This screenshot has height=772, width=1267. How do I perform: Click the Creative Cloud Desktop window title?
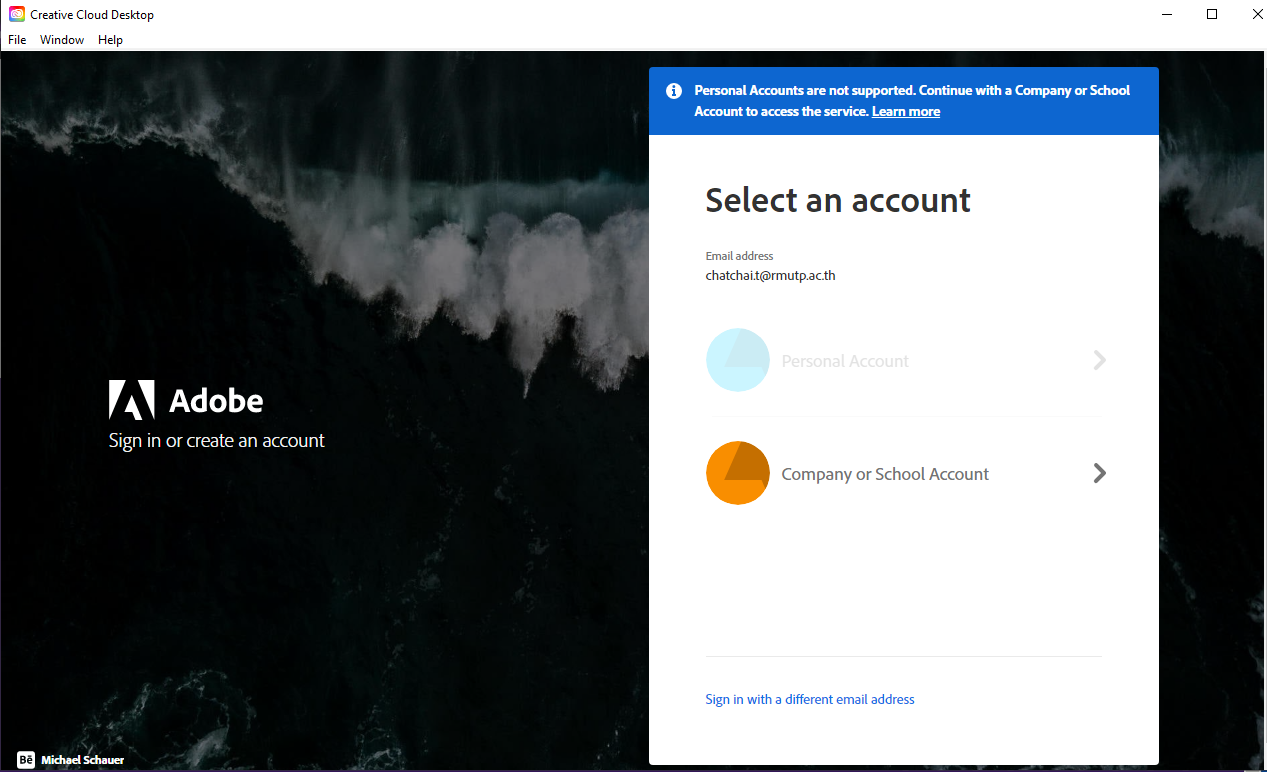pos(92,15)
